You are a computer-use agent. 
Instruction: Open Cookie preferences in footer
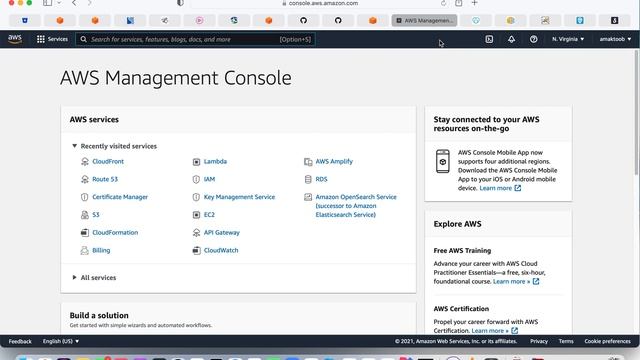pyautogui.click(x=607, y=341)
